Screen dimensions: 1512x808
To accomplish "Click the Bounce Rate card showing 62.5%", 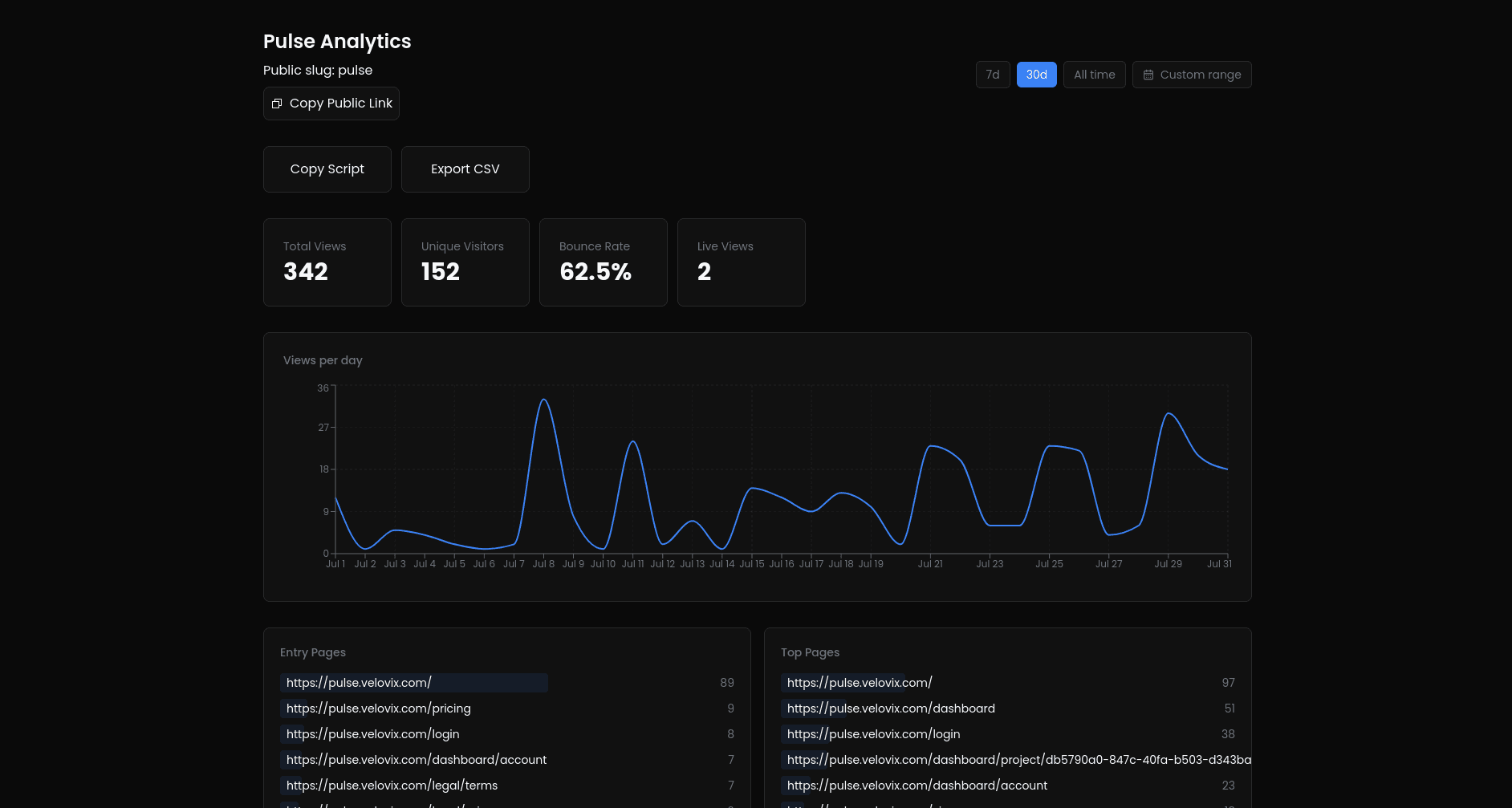I will pos(604,262).
